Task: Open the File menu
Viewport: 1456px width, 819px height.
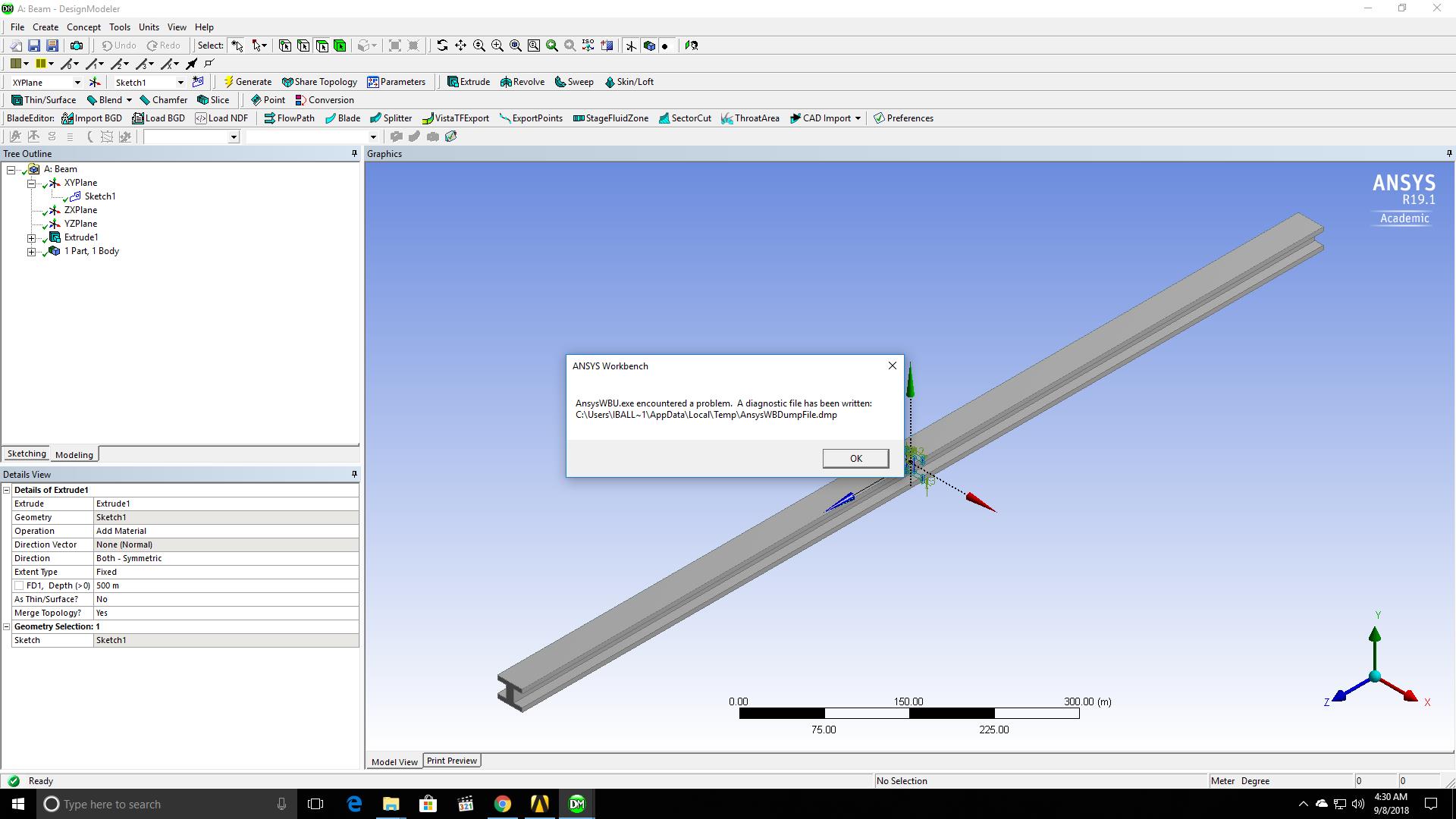Action: click(17, 27)
